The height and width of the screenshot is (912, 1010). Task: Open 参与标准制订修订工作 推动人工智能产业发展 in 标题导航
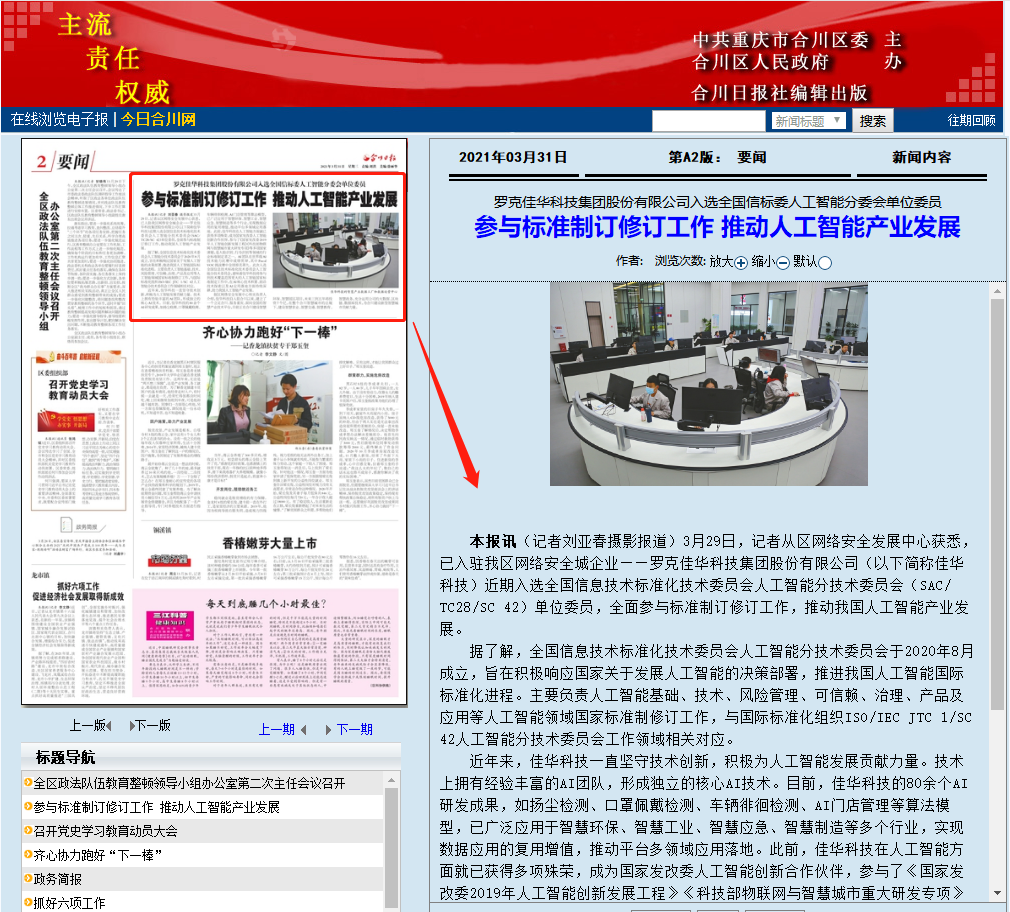click(157, 807)
